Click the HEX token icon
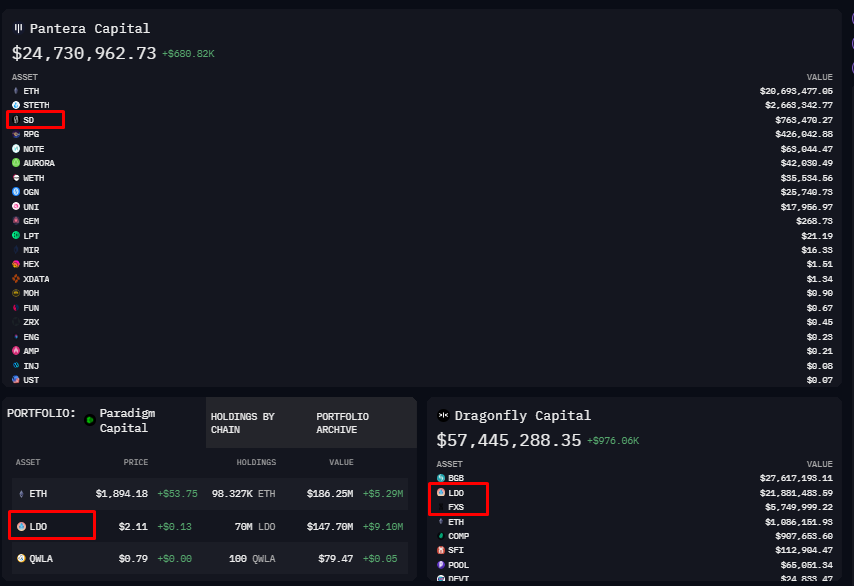Screen dimensions: 854x586 [16, 264]
